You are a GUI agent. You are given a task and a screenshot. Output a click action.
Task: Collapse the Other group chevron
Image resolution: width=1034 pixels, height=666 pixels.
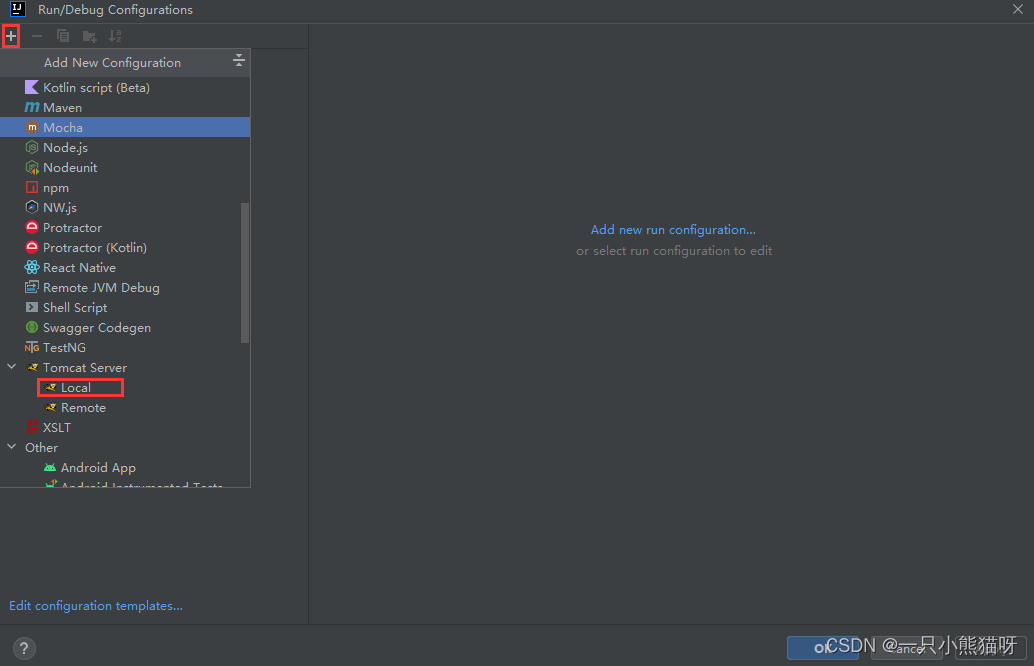[x=12, y=446]
